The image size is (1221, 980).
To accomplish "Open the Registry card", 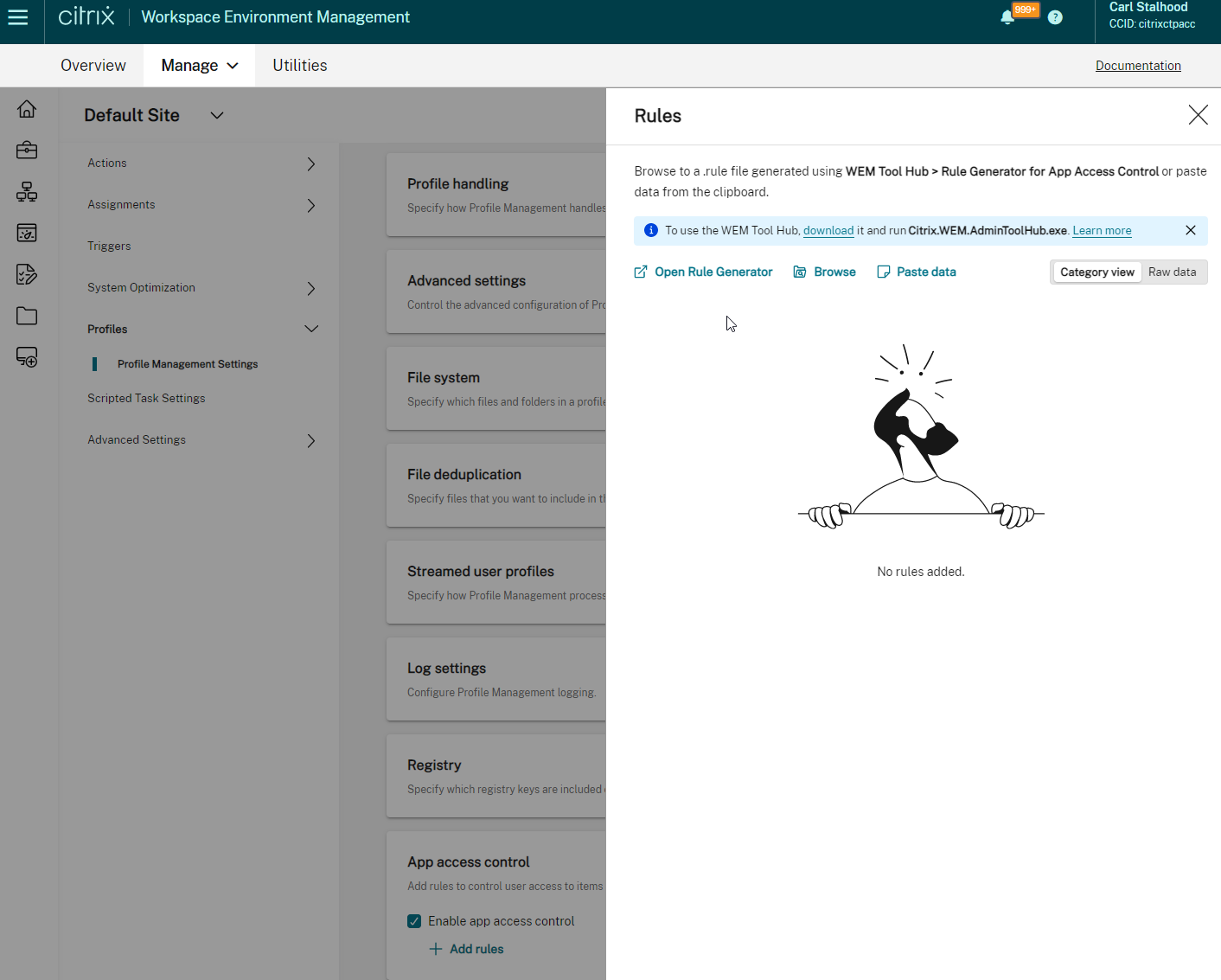I will (496, 776).
